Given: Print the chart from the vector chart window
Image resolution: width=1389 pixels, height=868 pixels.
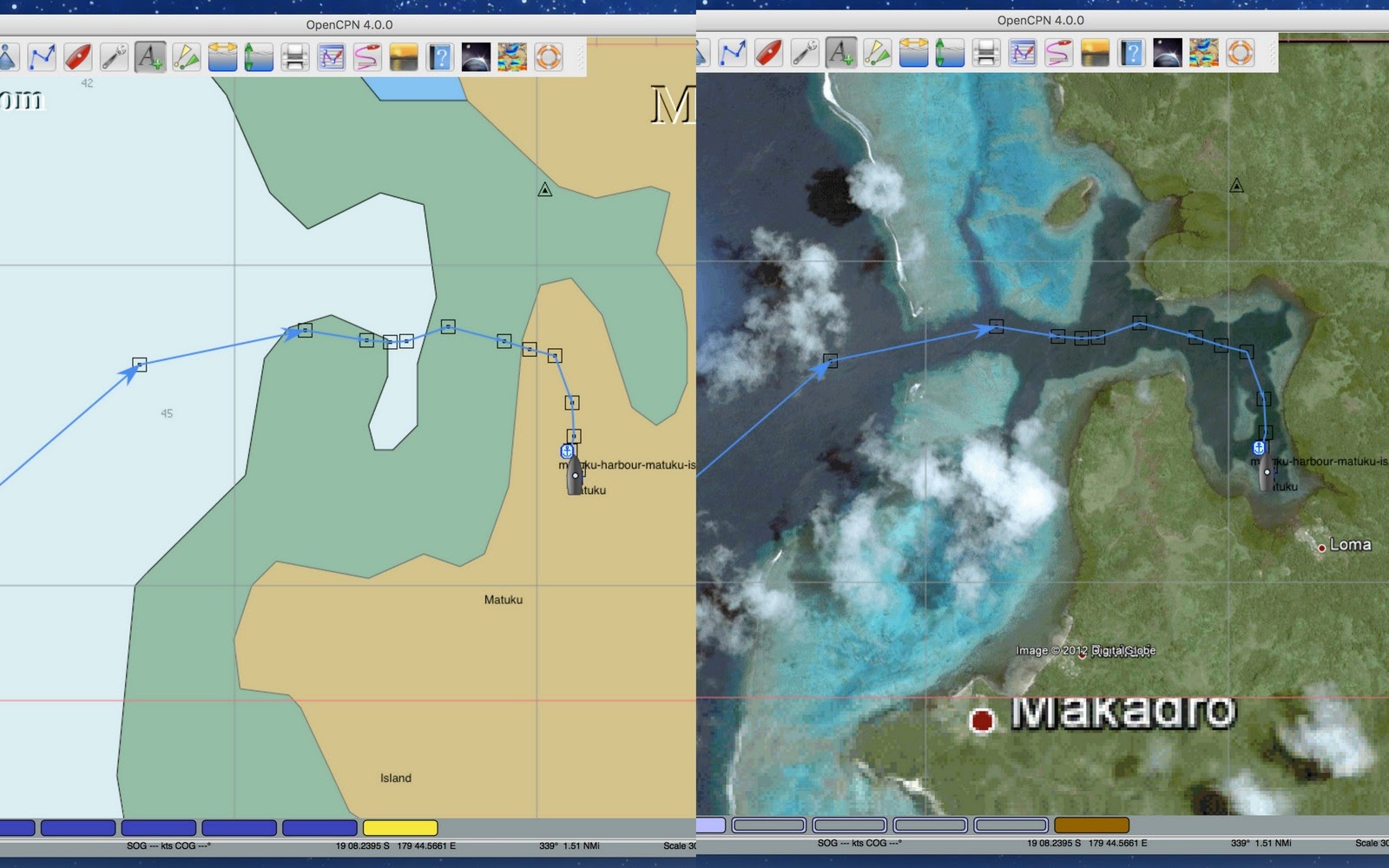Looking at the screenshot, I should click(x=295, y=57).
